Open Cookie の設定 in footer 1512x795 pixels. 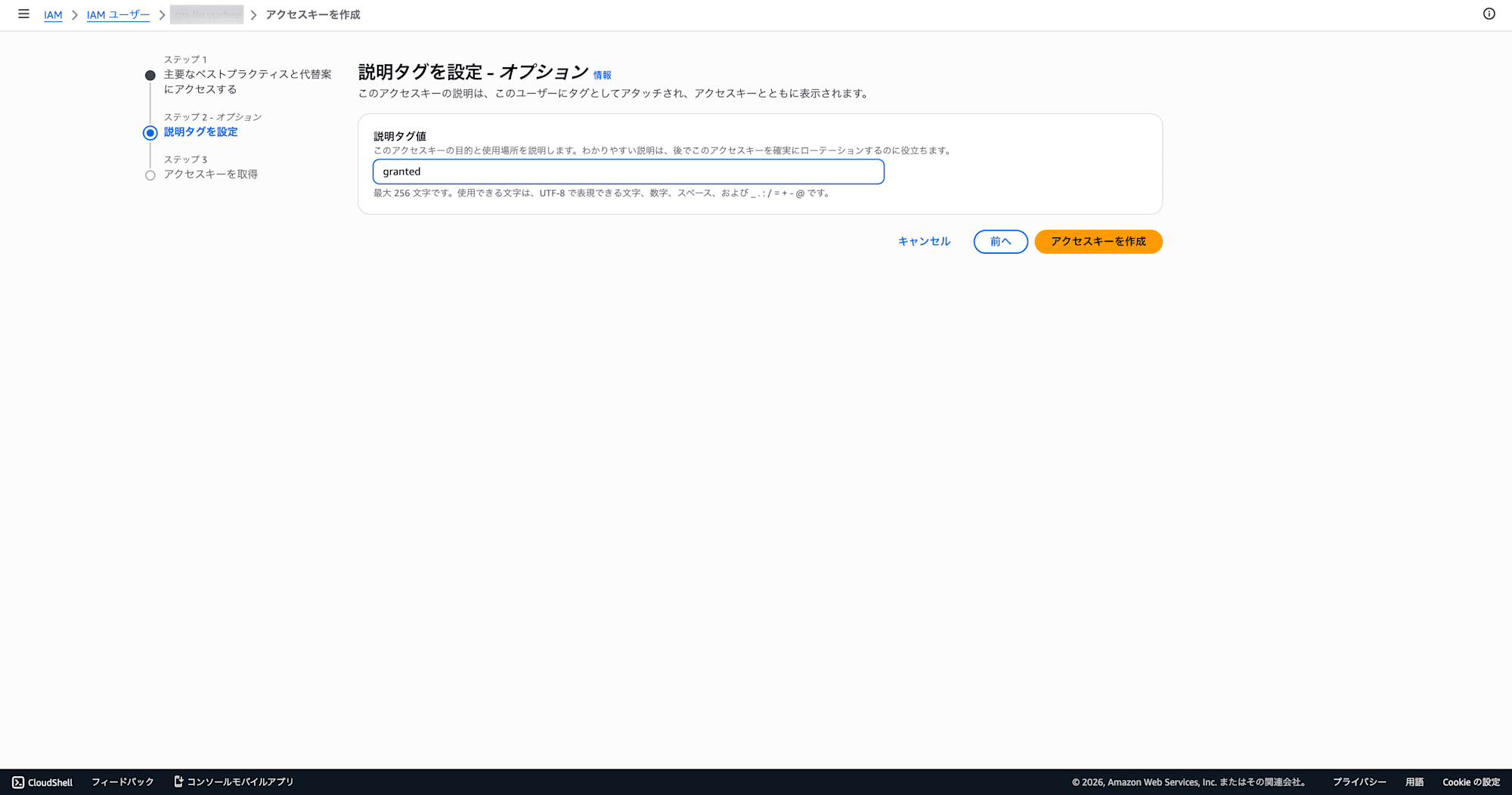(1471, 782)
